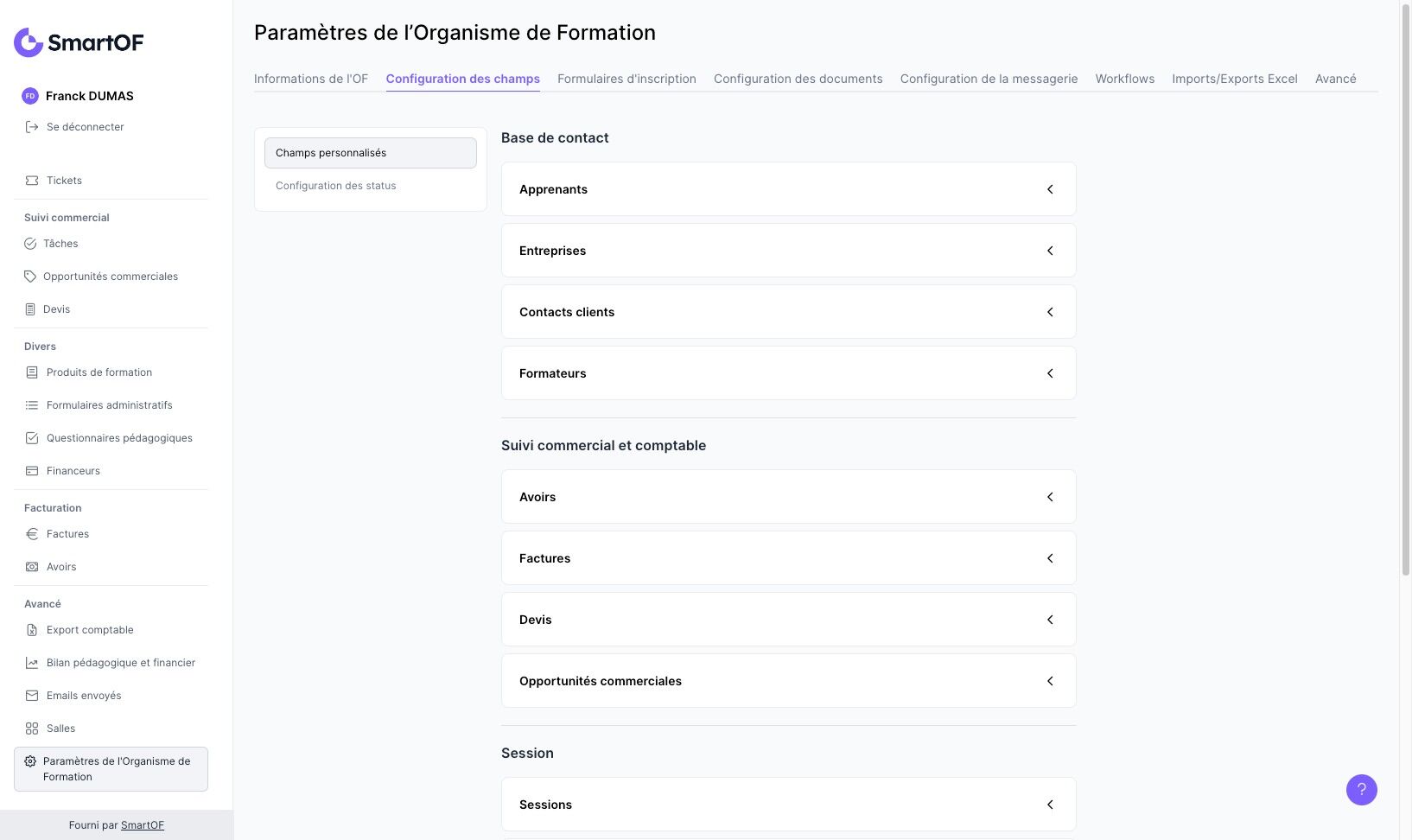Open Tâches via its checkmark icon
The image size is (1412, 840).
coord(30,244)
